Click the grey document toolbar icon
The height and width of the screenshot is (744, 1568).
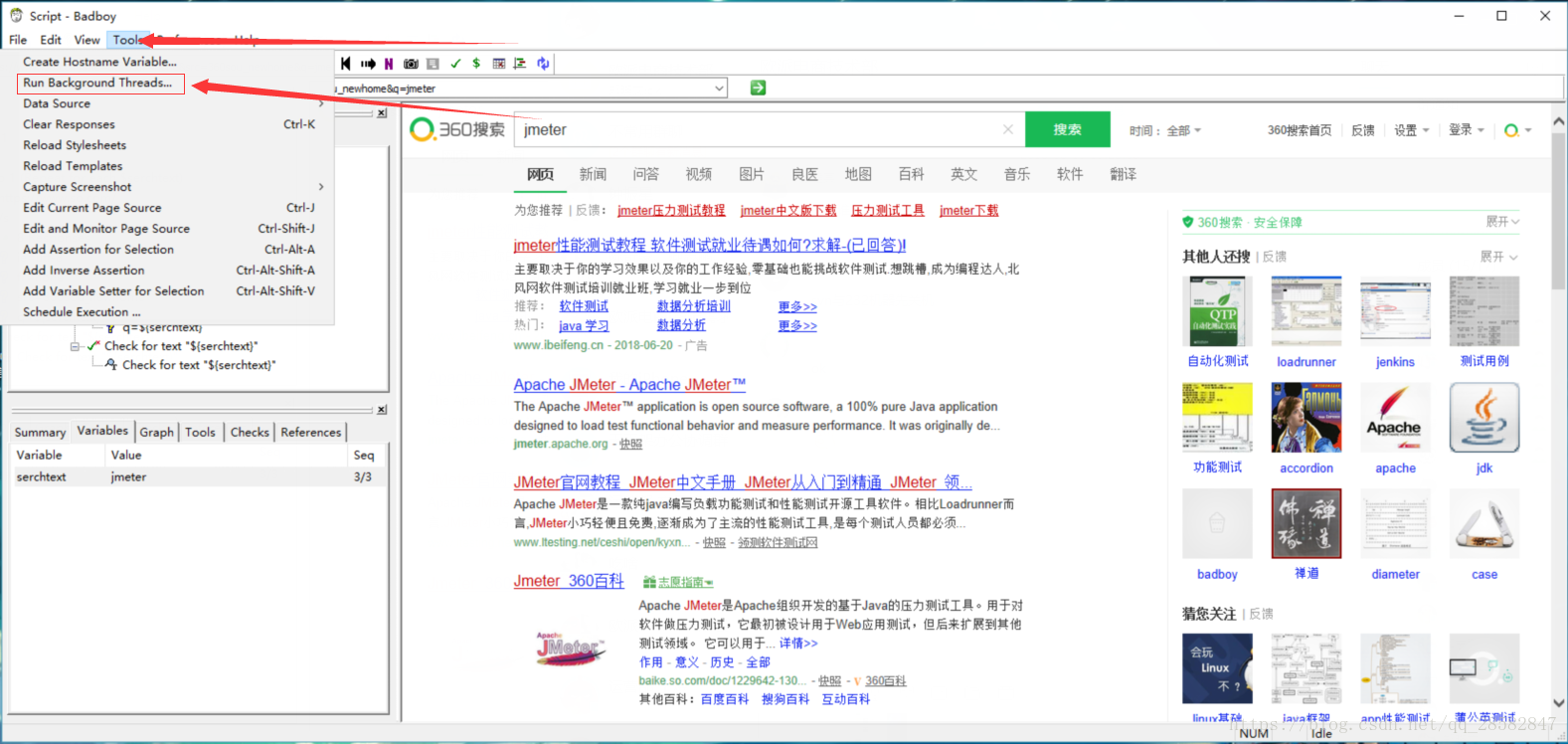click(x=433, y=64)
